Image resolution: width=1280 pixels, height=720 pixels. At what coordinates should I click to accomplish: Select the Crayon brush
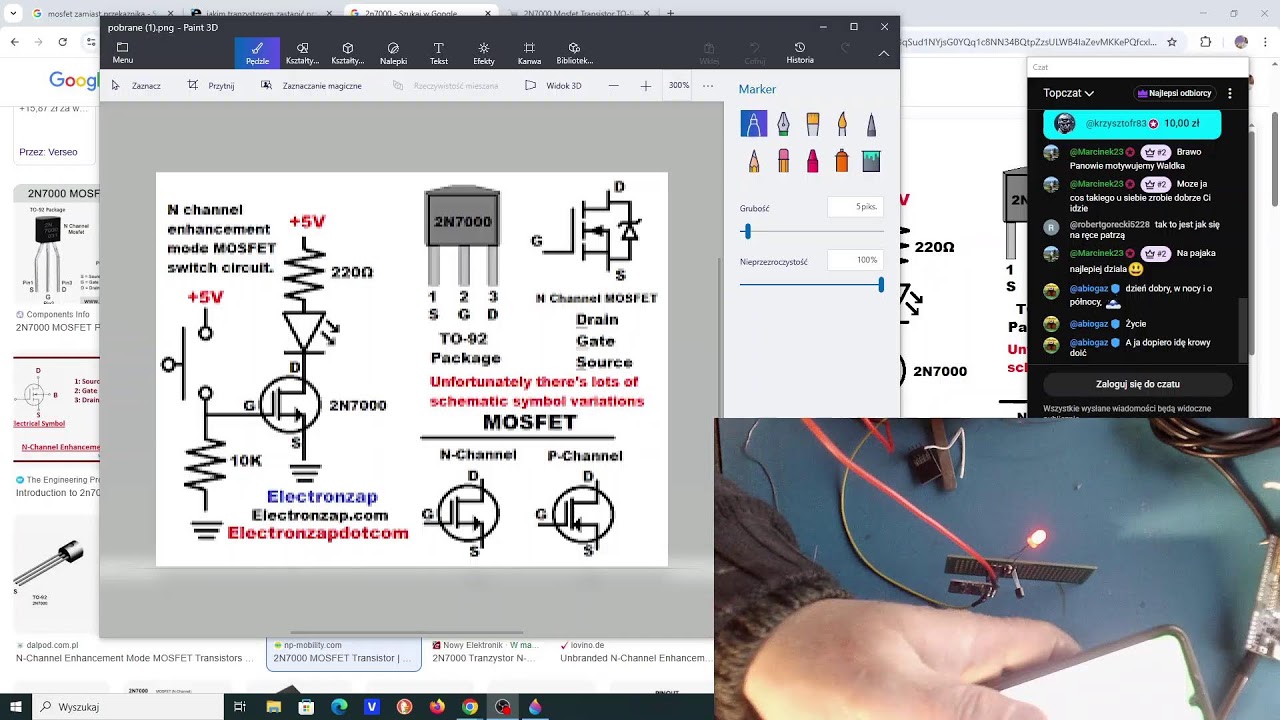pyautogui.click(x=813, y=160)
